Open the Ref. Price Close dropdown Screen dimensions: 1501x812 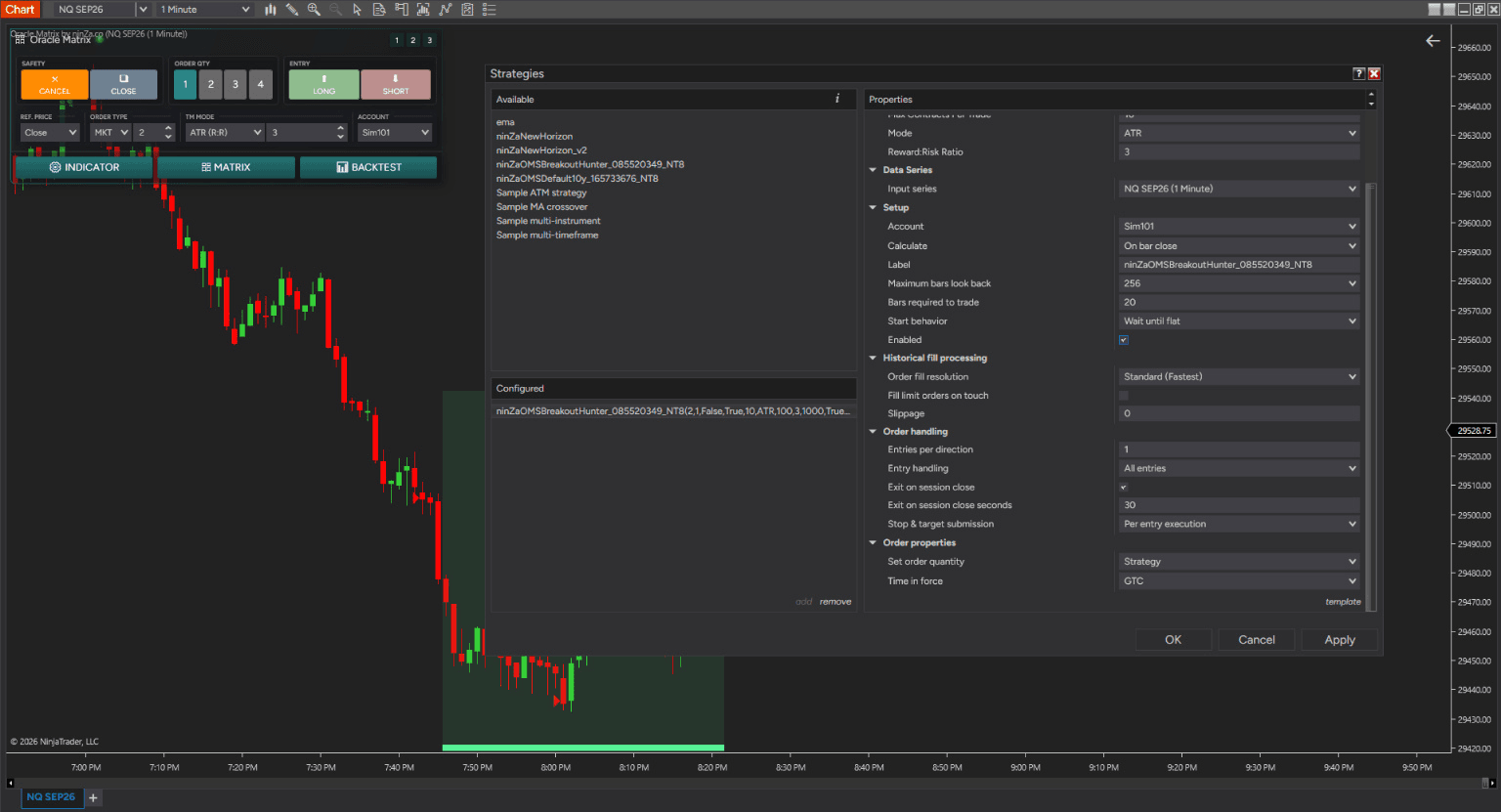point(50,132)
